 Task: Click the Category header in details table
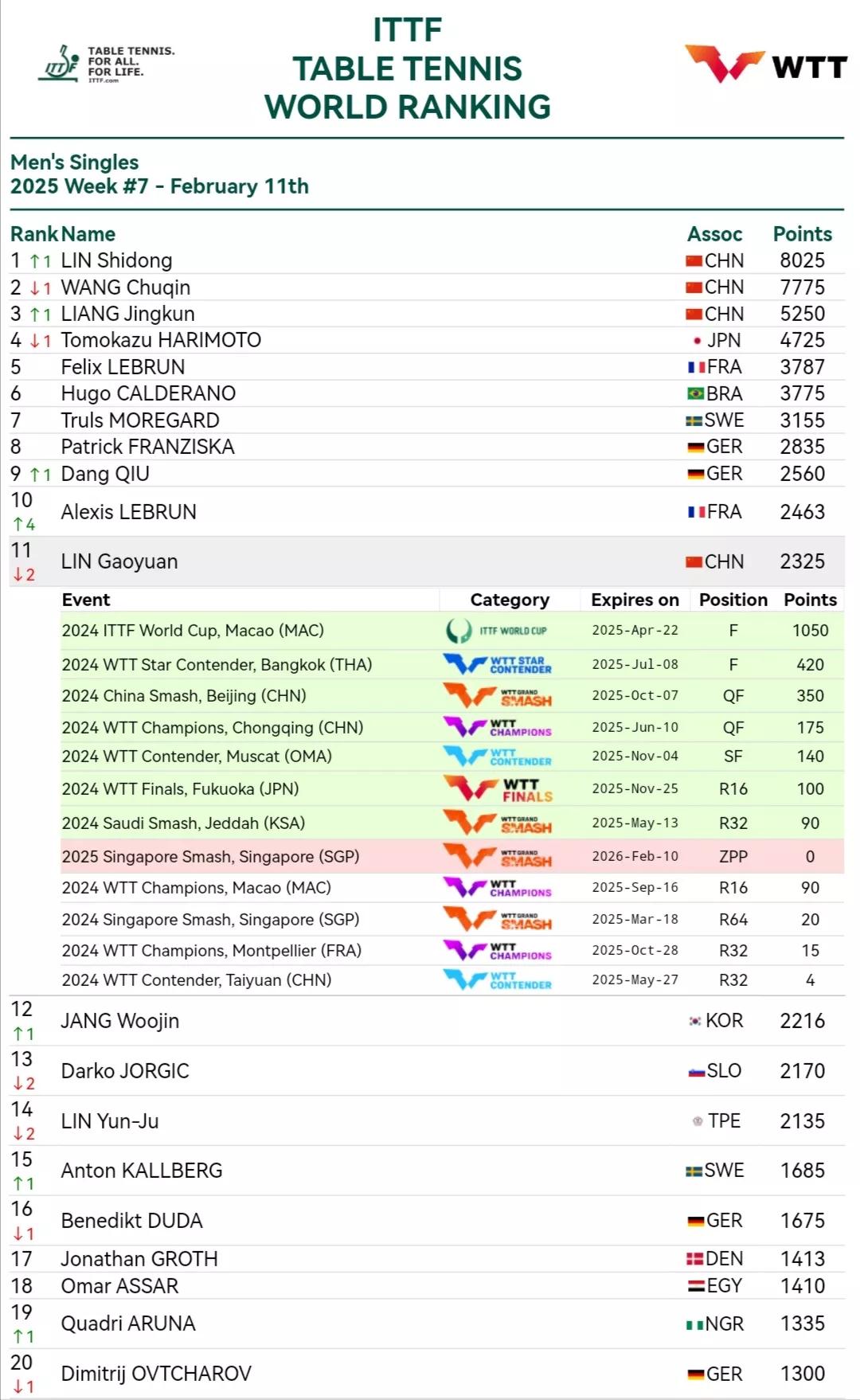(x=510, y=600)
